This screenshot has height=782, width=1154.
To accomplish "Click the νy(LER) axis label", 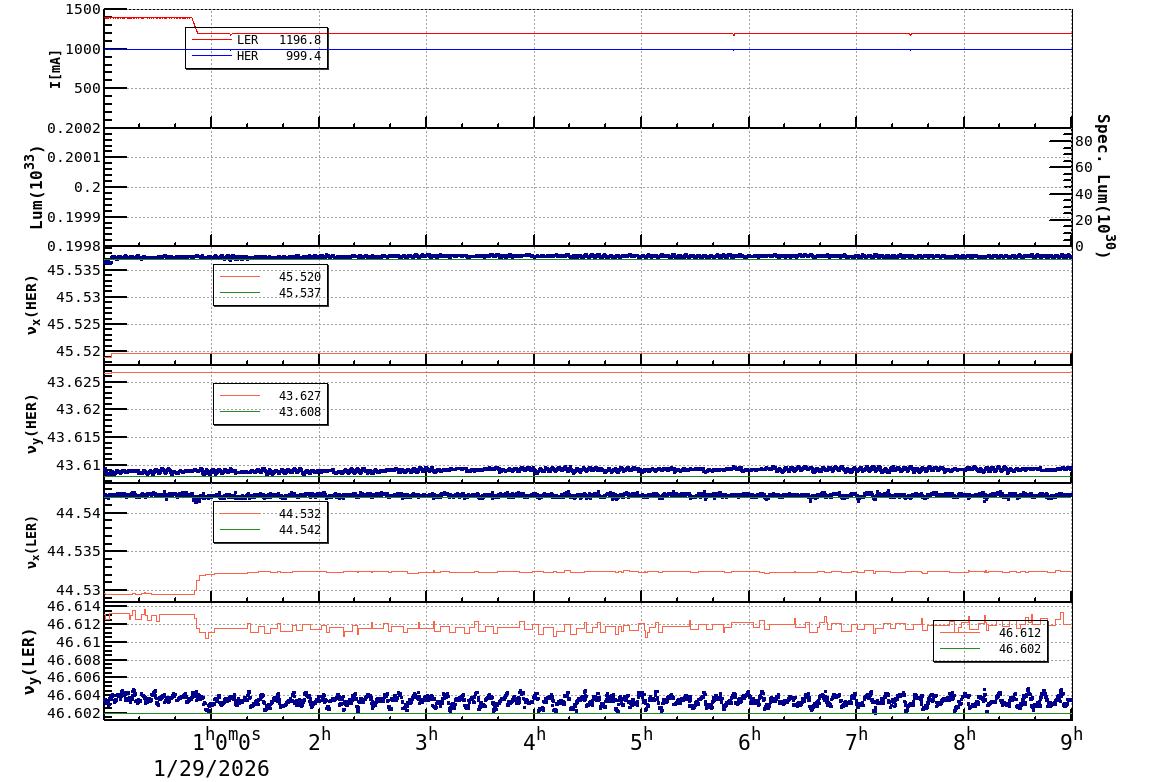I will 30,660.
